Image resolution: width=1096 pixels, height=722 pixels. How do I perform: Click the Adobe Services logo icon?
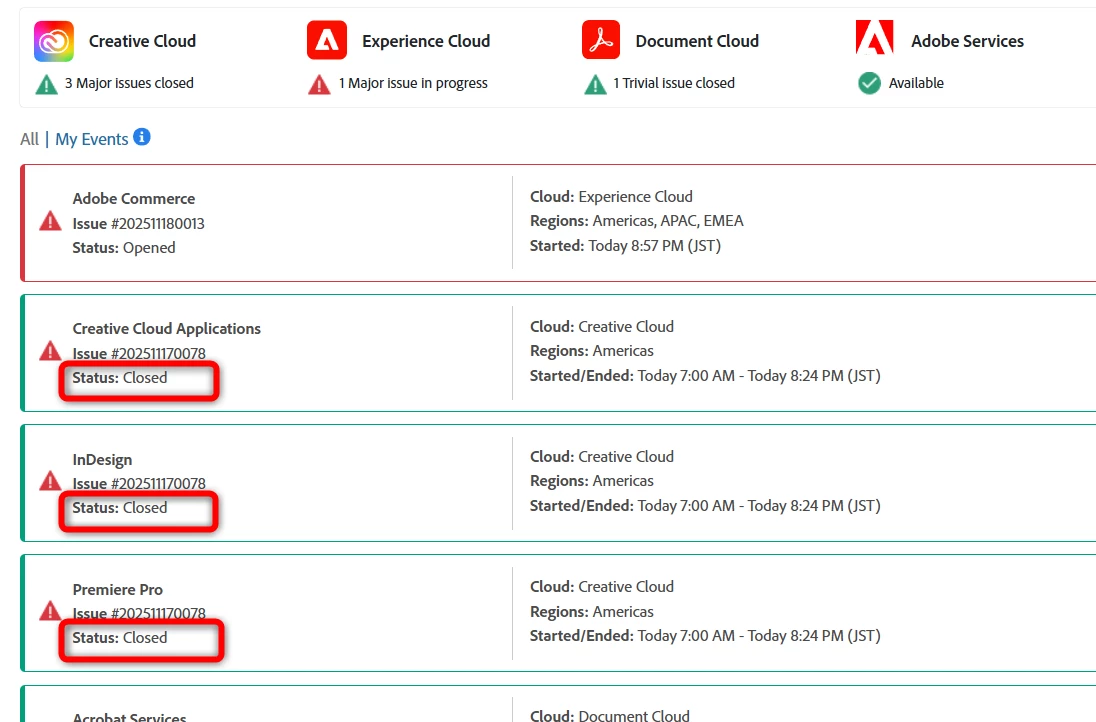coord(875,38)
